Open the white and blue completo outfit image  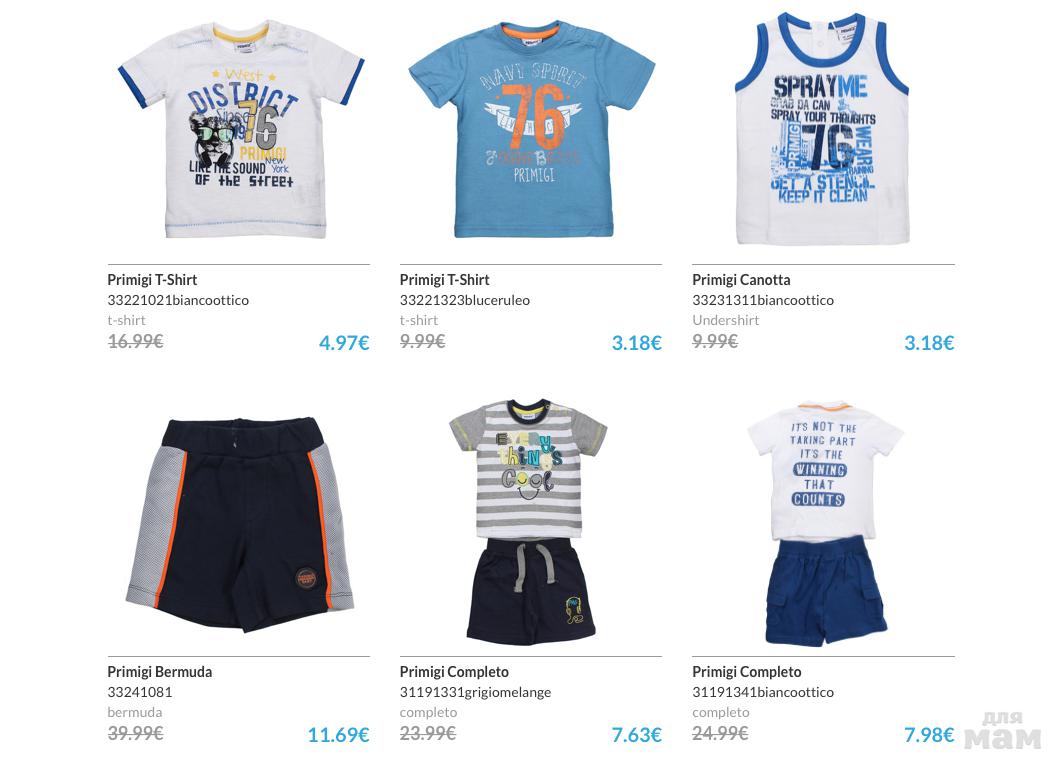[825, 524]
